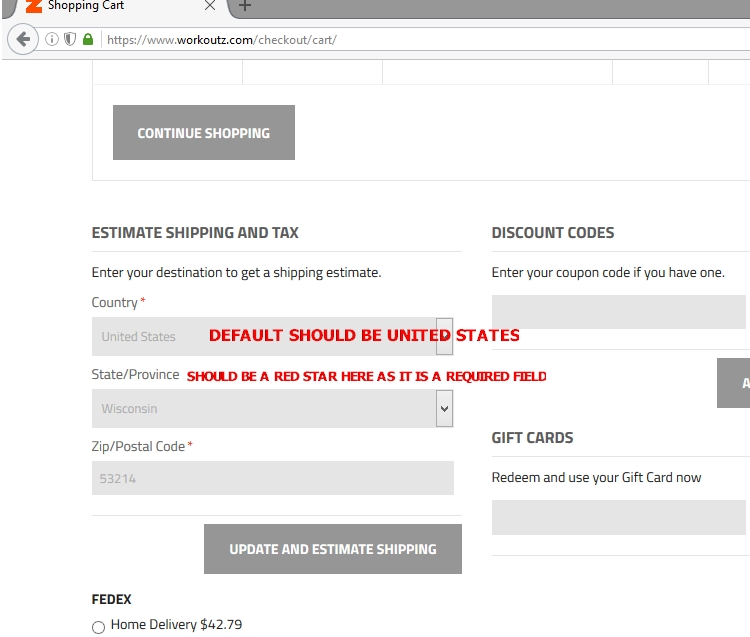Open a new tab with the plus button
Viewport: 750px width, 637px height.
[245, 6]
